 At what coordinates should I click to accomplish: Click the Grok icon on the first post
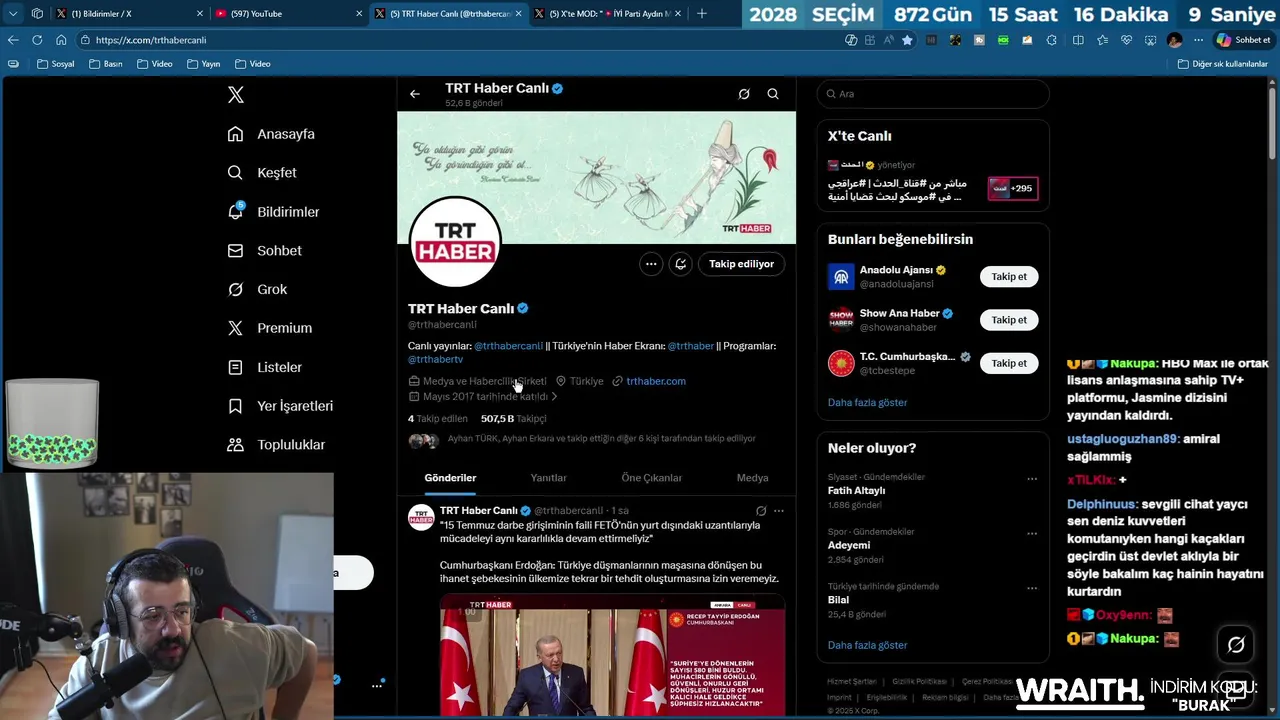(x=761, y=511)
